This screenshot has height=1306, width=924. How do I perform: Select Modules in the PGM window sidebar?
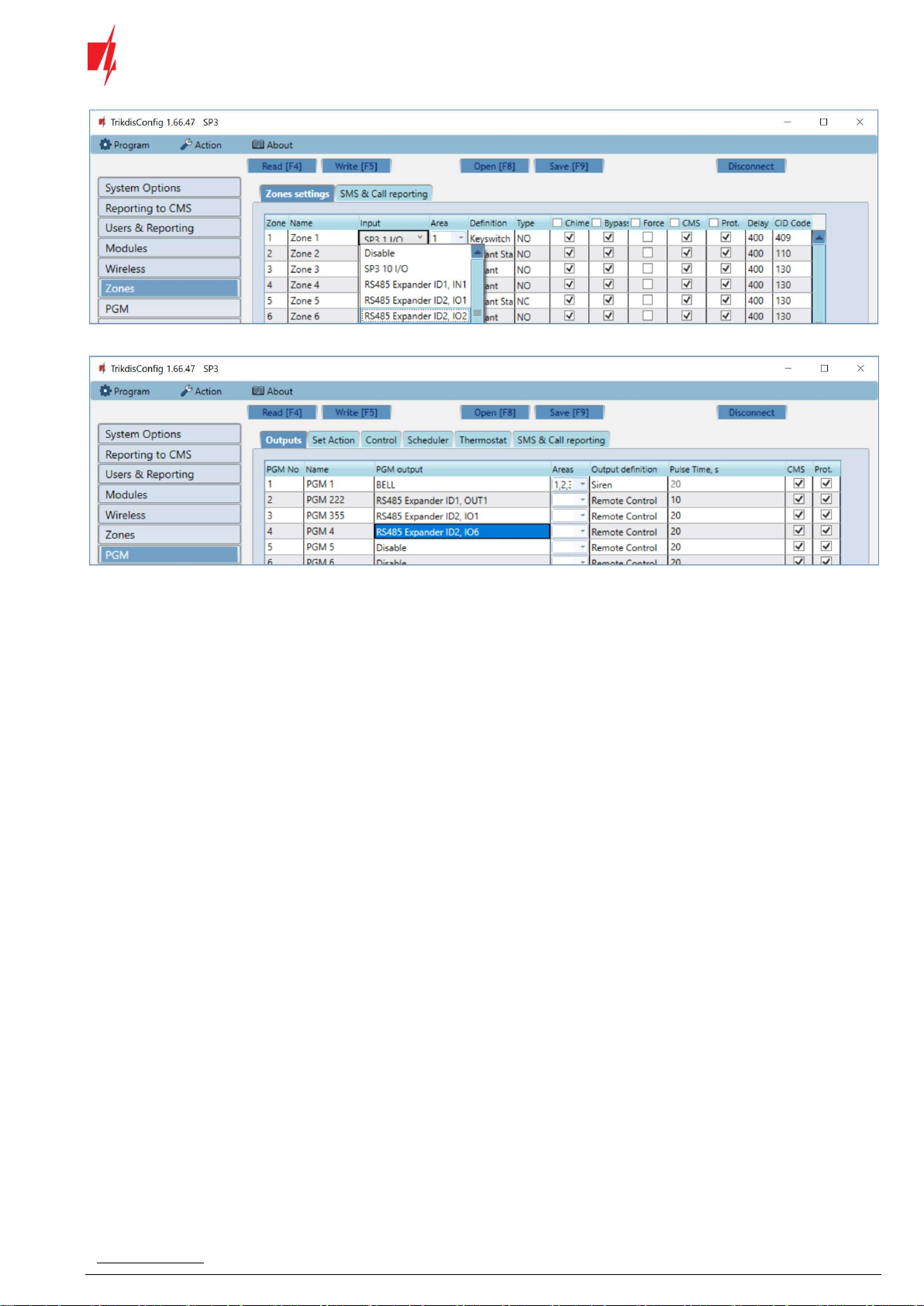coord(169,494)
